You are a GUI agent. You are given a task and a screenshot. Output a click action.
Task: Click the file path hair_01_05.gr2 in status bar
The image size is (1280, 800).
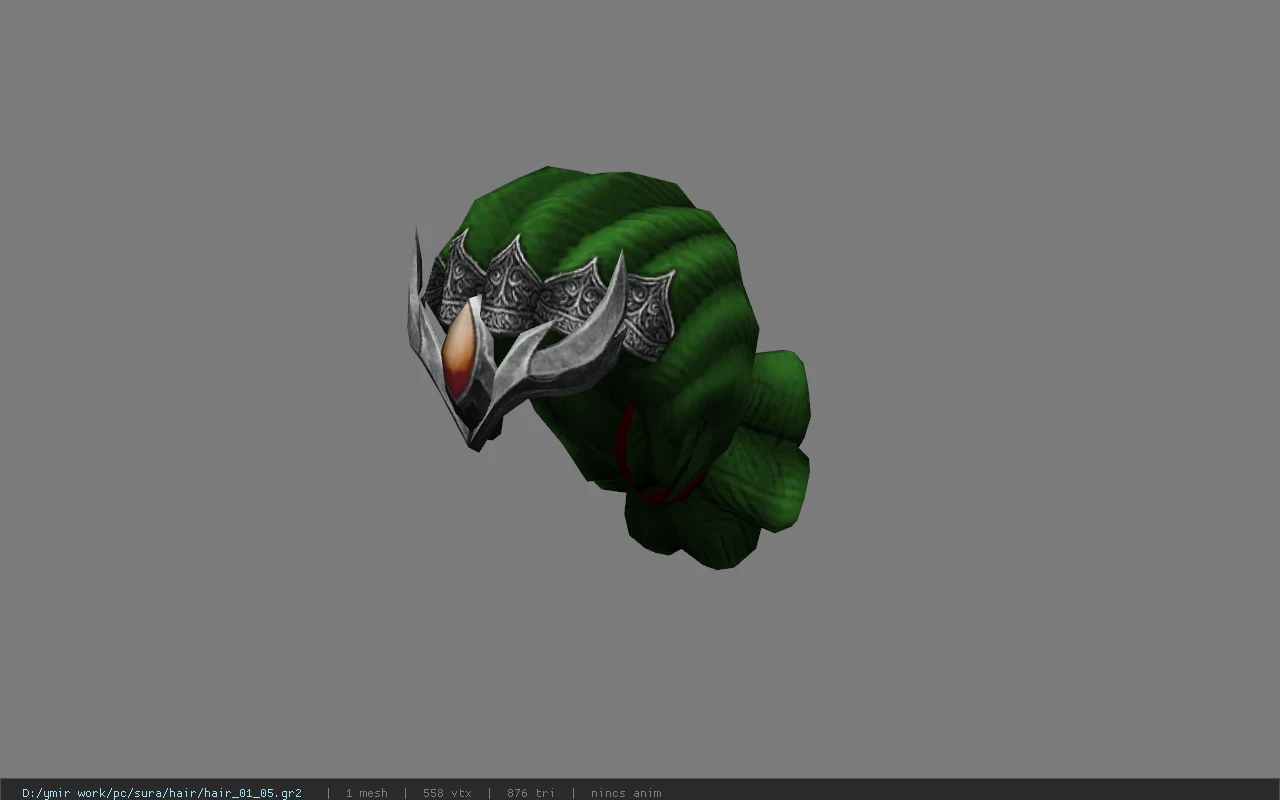pos(162,793)
